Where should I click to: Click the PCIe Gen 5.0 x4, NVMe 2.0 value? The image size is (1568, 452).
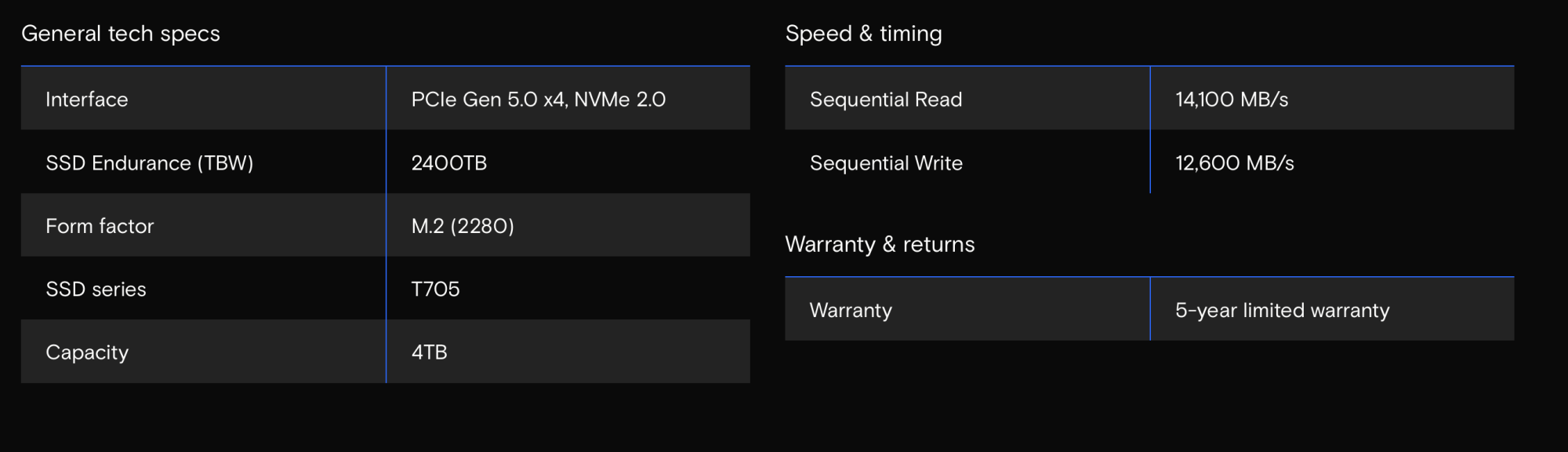point(539,100)
